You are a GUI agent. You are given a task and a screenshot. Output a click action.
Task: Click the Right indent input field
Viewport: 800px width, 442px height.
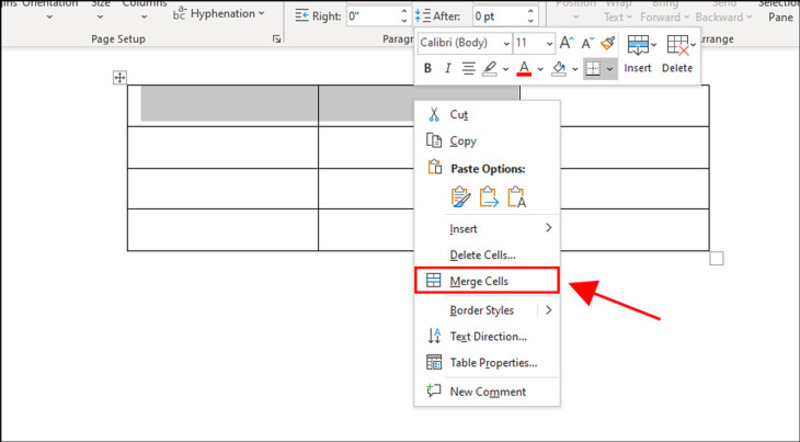coord(373,16)
